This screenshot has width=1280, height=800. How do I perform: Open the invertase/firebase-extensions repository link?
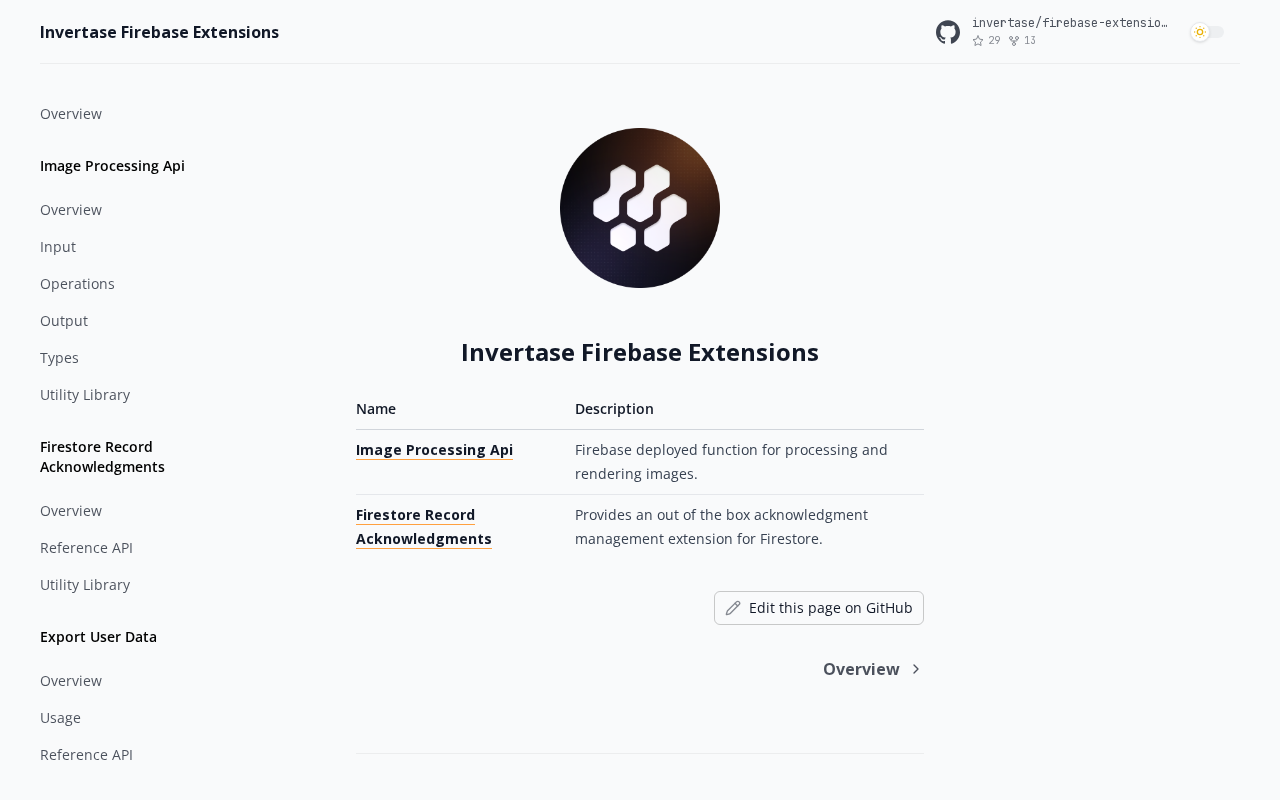pyautogui.click(x=1069, y=23)
